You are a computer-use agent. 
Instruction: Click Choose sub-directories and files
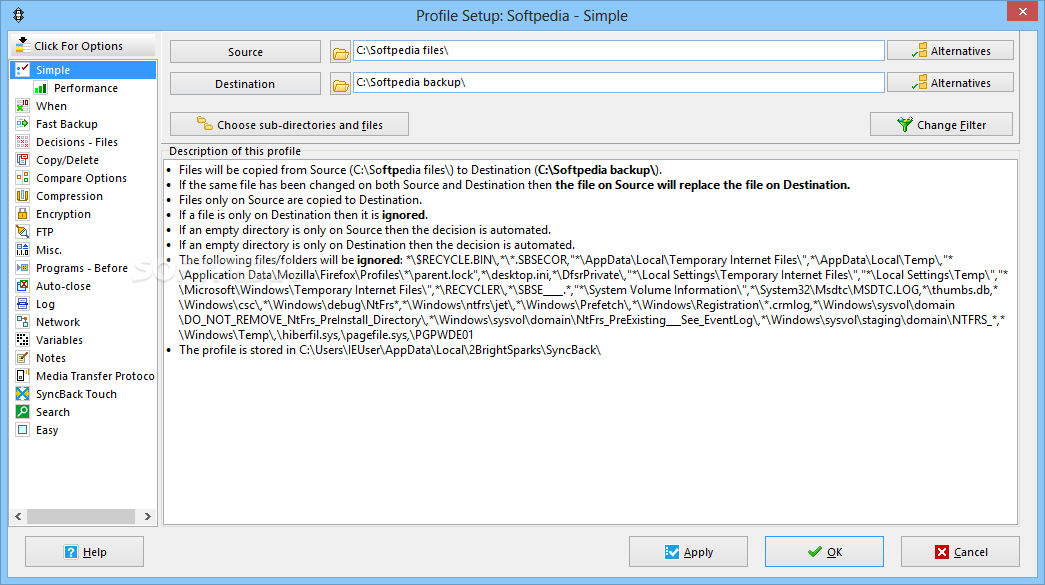[x=289, y=125]
